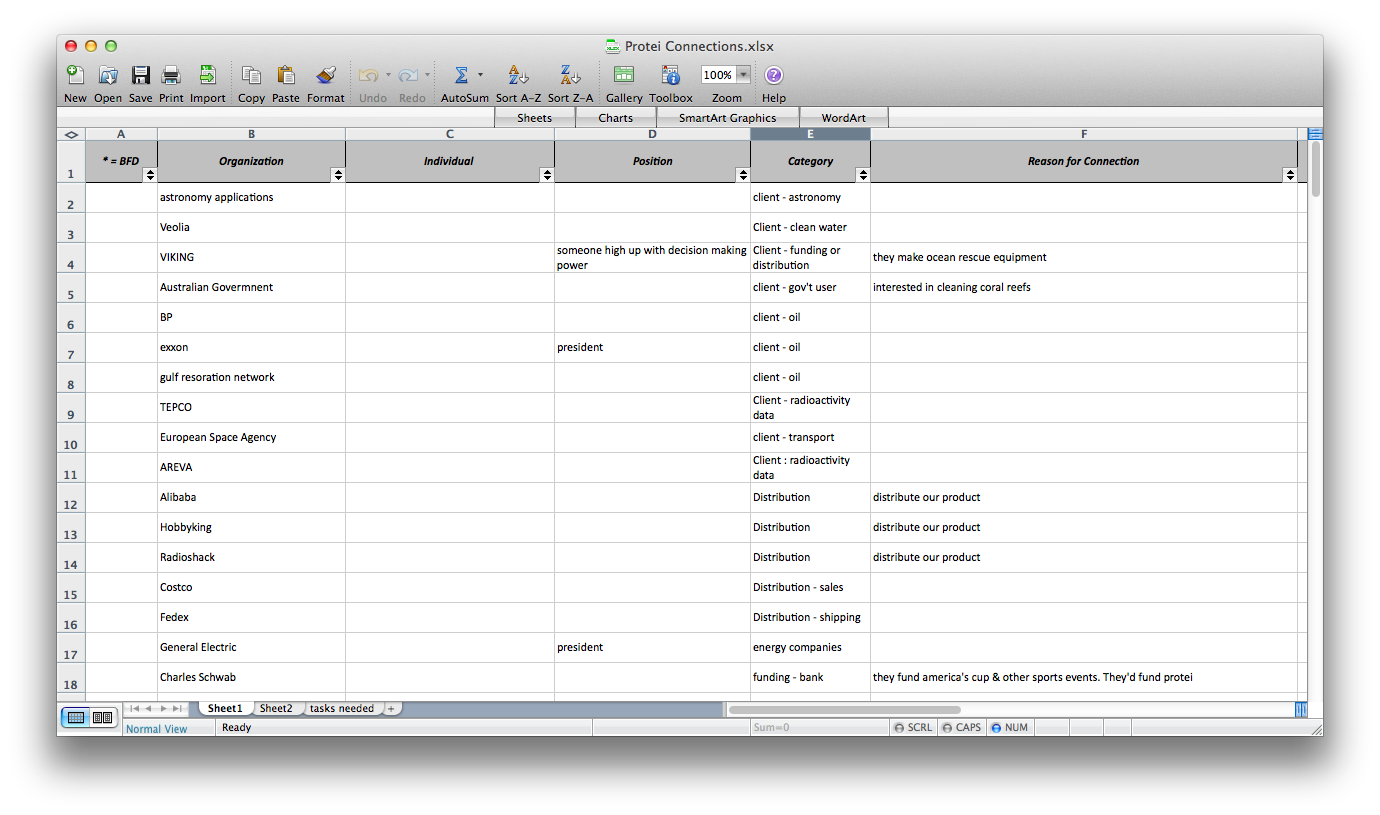Click the Copy toolbar icon
The width and height of the screenshot is (1380, 815).
(x=251, y=75)
